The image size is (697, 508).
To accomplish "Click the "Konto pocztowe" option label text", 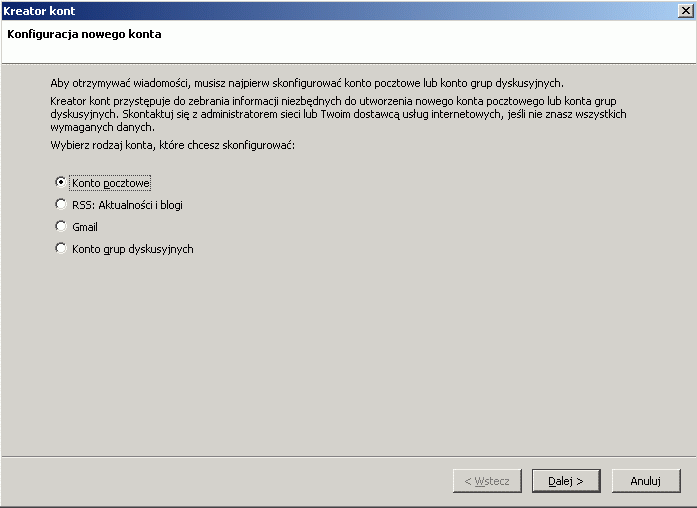I will (111, 183).
